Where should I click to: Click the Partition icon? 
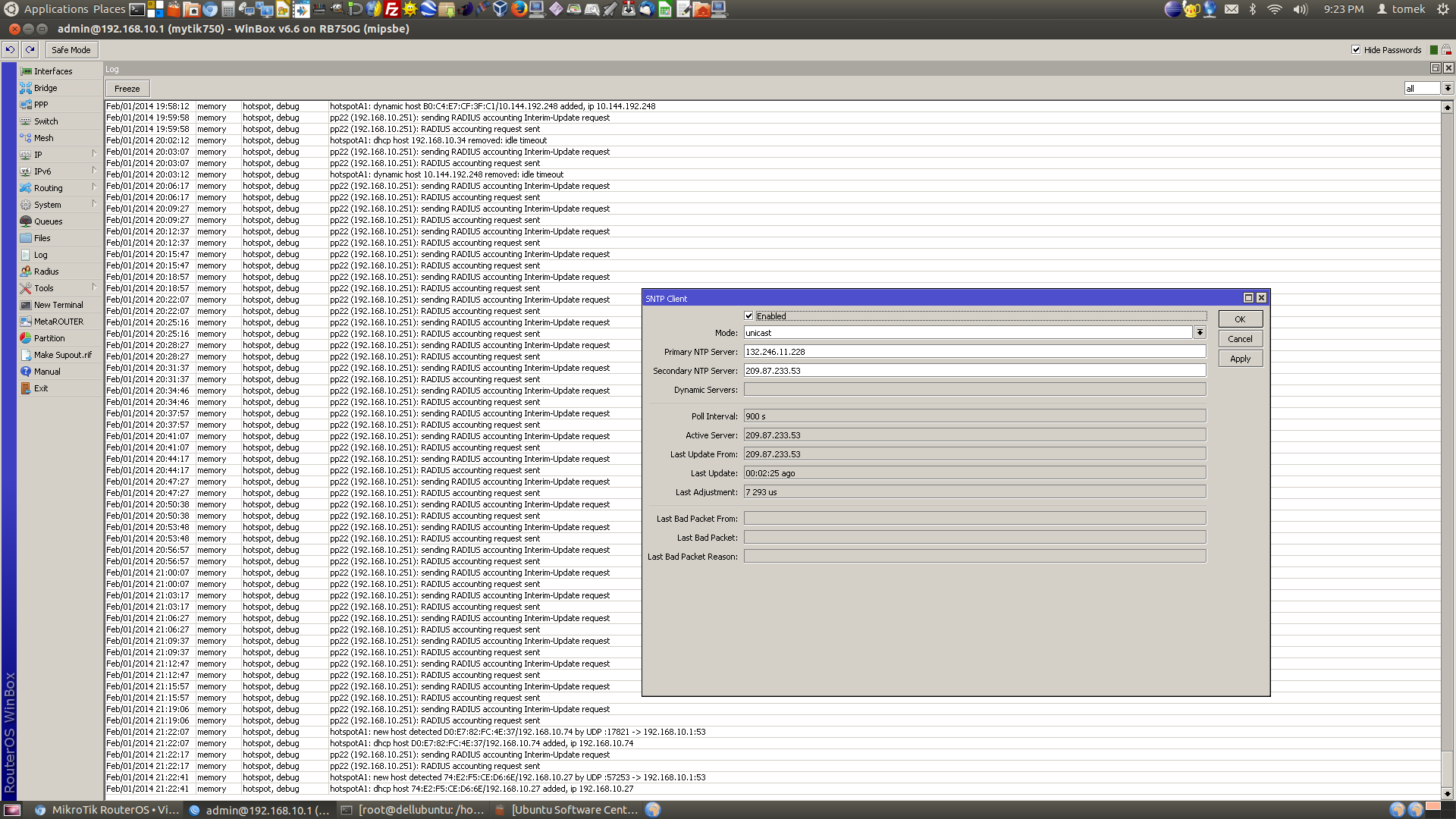tap(26, 338)
